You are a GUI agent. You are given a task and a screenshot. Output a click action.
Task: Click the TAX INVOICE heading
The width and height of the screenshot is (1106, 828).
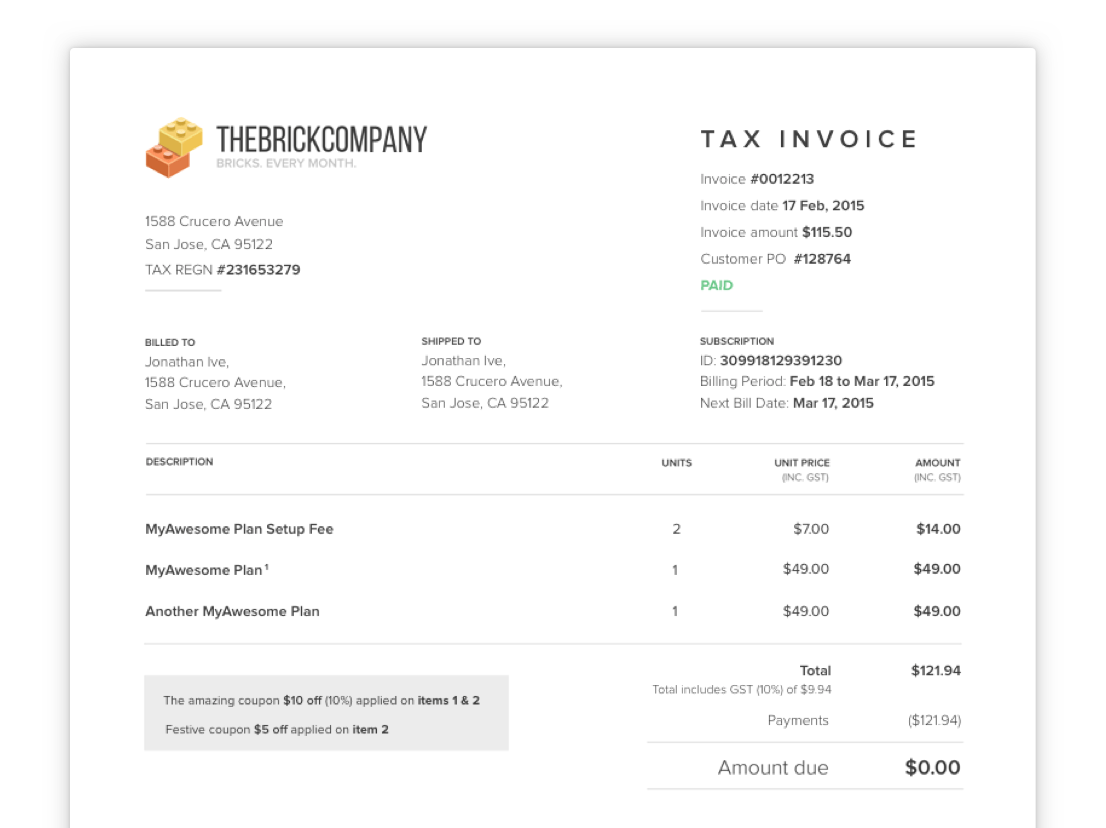pyautogui.click(x=809, y=139)
